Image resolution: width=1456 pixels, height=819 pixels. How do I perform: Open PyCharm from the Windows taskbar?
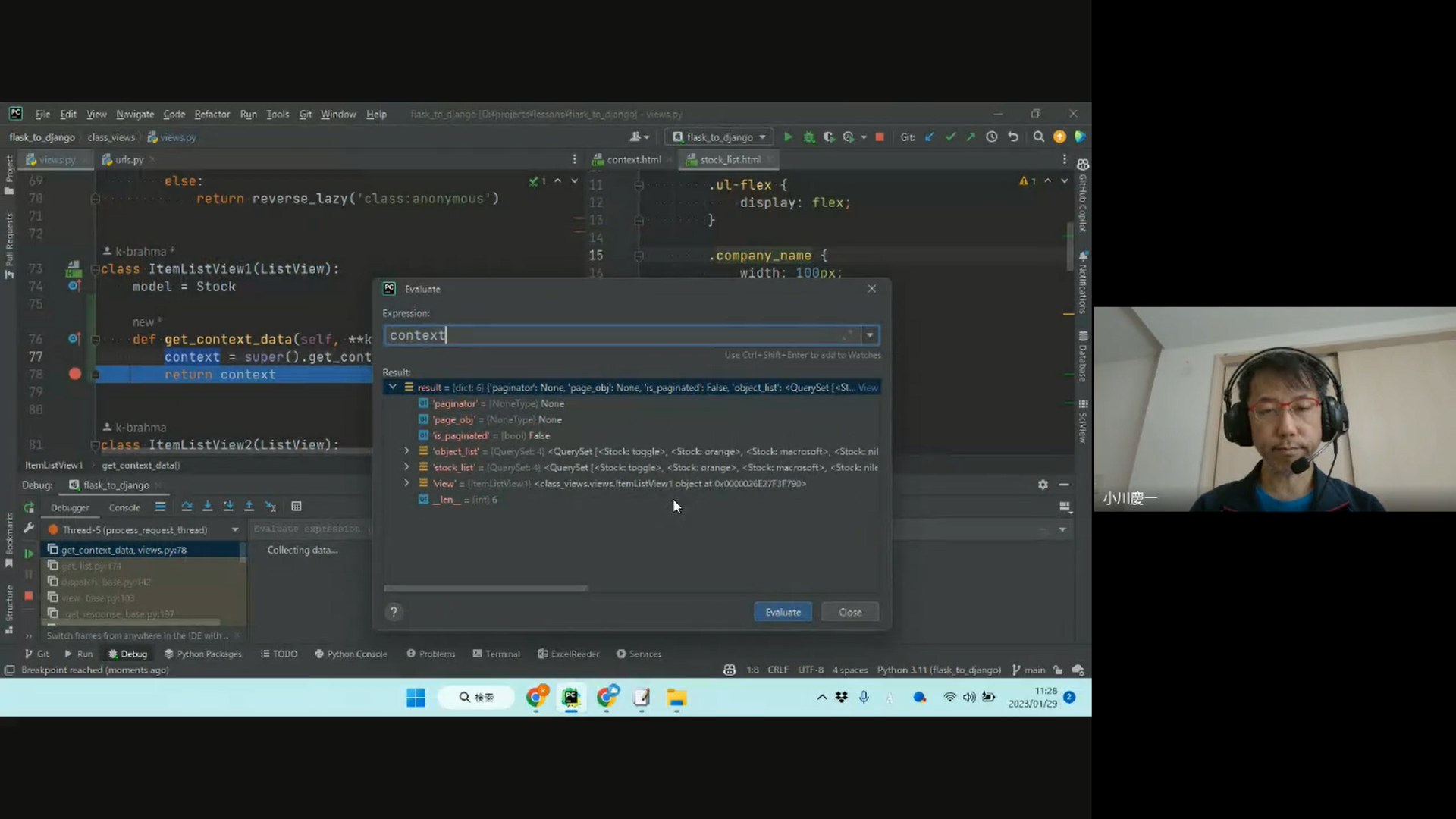click(x=571, y=698)
